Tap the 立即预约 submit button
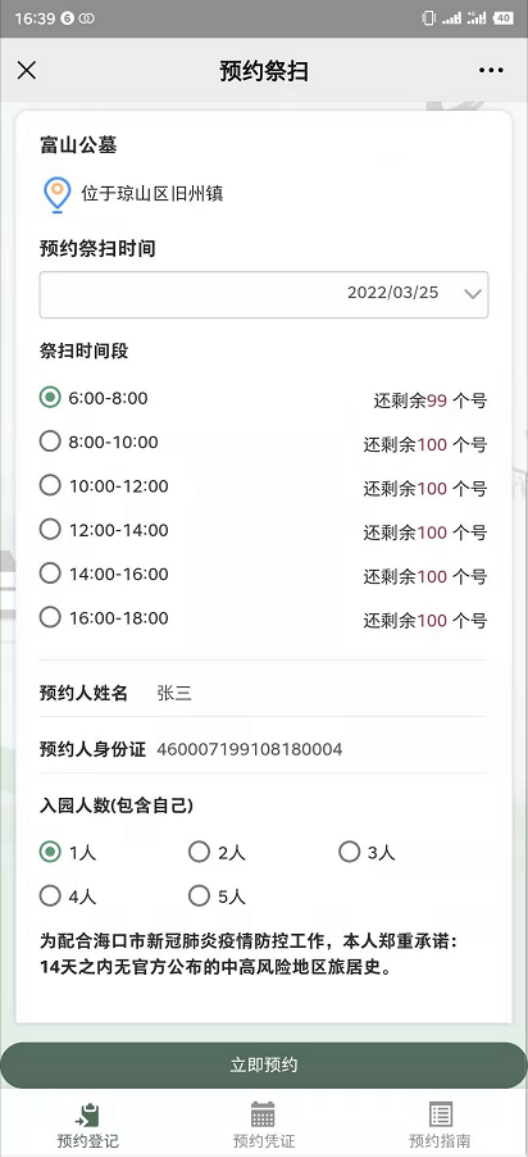The image size is (528, 1157). (264, 1065)
